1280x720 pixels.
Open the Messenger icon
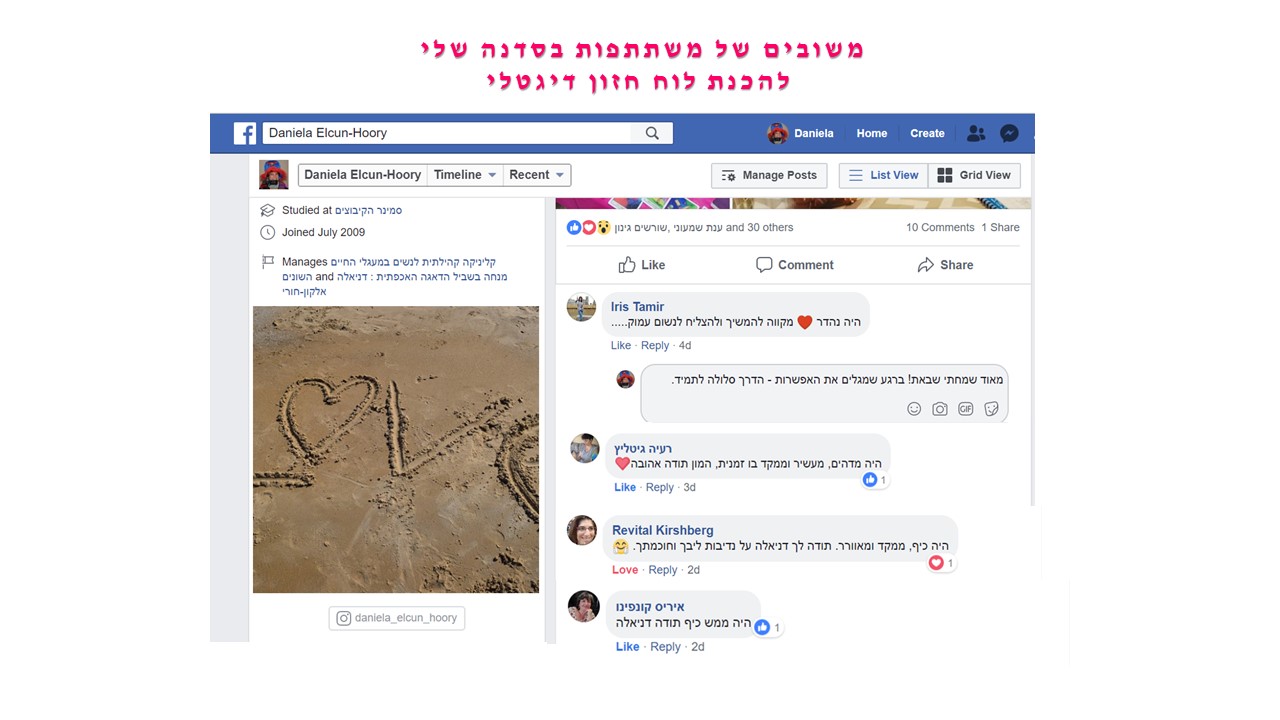[1010, 133]
